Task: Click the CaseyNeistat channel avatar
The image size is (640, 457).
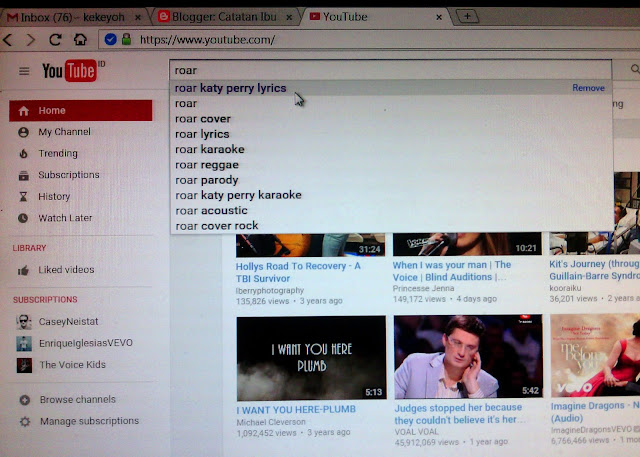Action: click(x=24, y=322)
